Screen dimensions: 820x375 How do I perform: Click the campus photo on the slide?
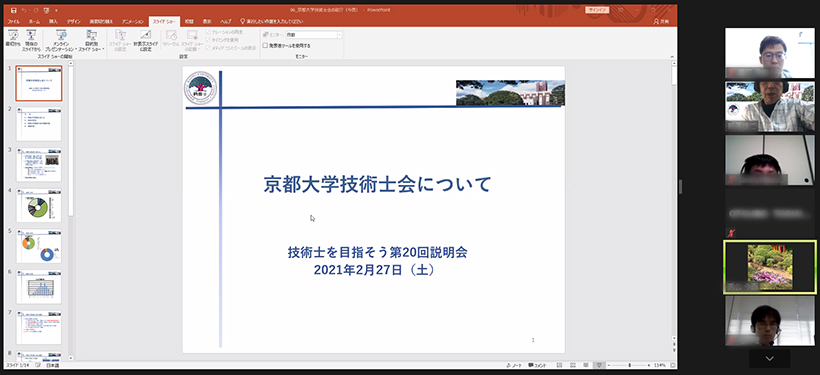pyautogui.click(x=510, y=93)
